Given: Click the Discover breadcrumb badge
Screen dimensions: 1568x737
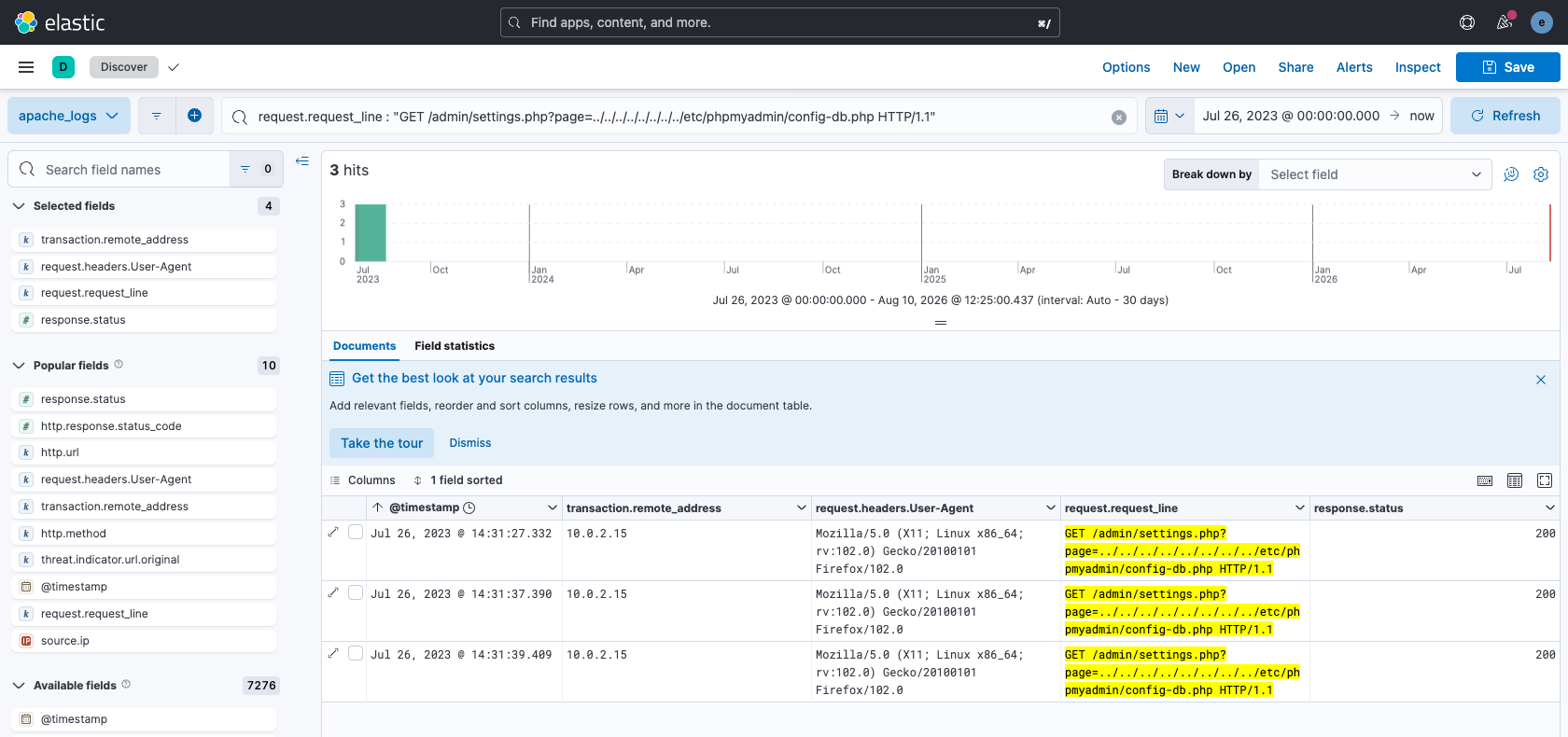Looking at the screenshot, I should [x=124, y=67].
